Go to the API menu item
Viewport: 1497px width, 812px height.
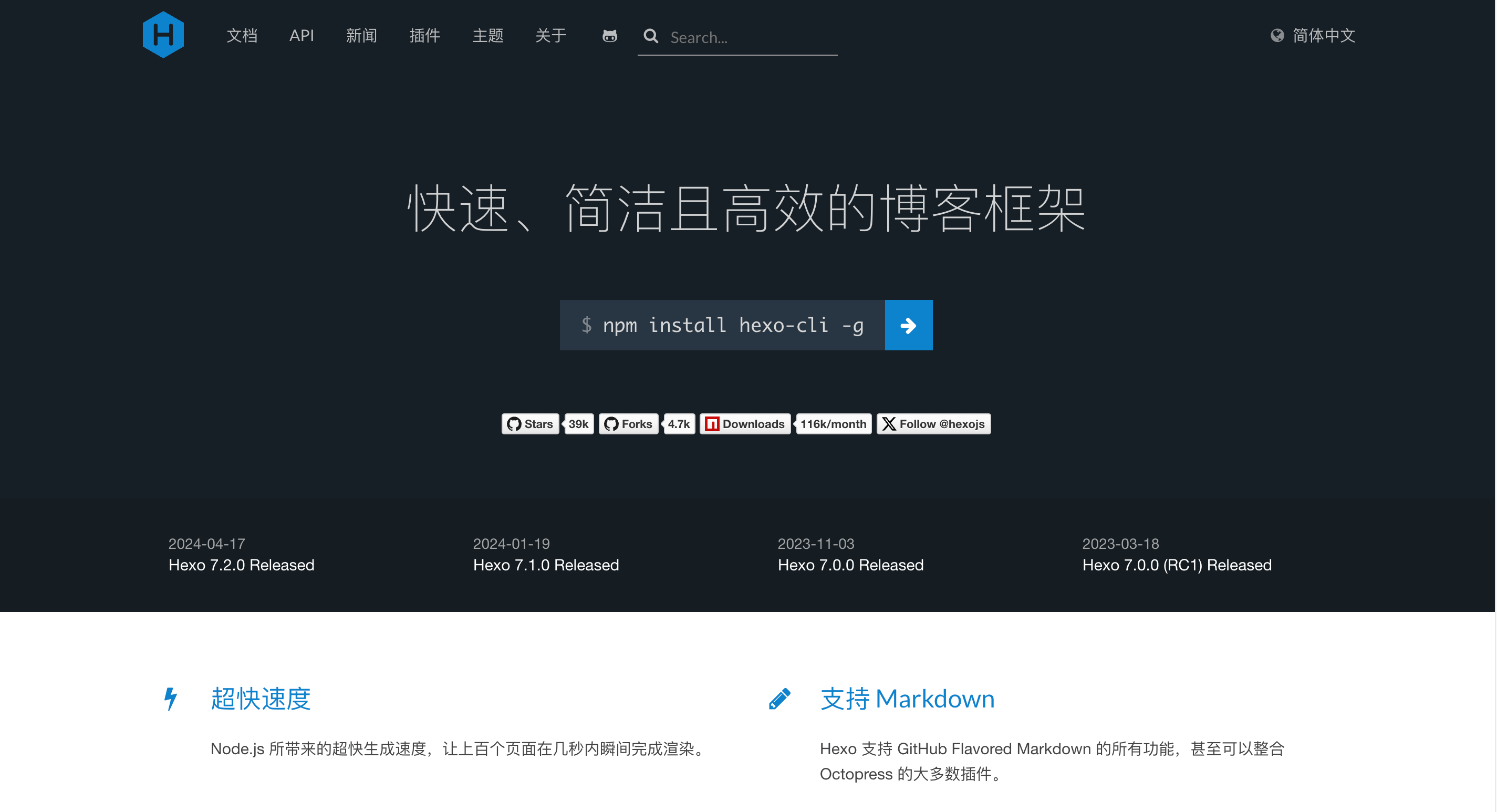pyautogui.click(x=301, y=36)
